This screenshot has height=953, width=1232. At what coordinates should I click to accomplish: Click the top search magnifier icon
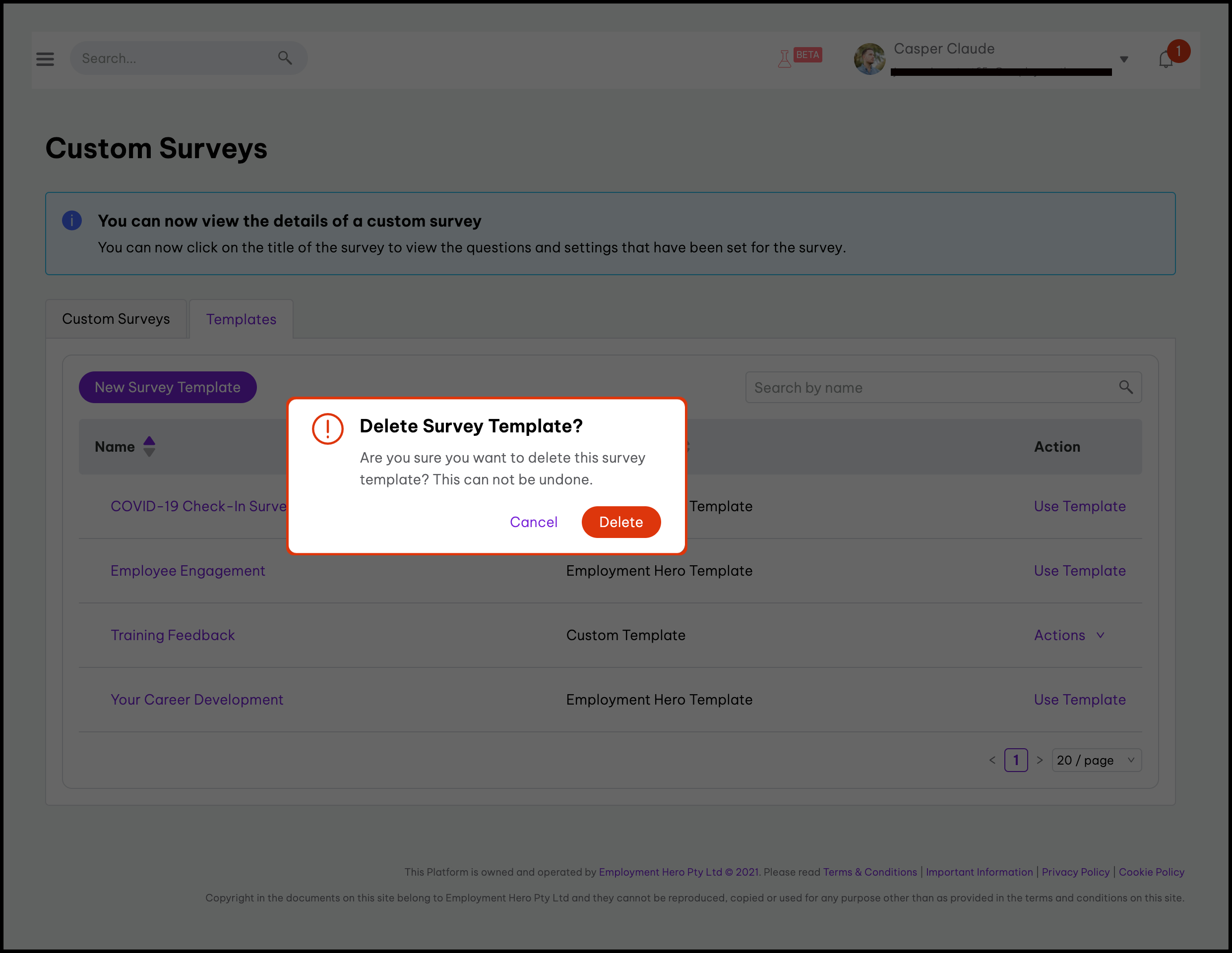(285, 58)
